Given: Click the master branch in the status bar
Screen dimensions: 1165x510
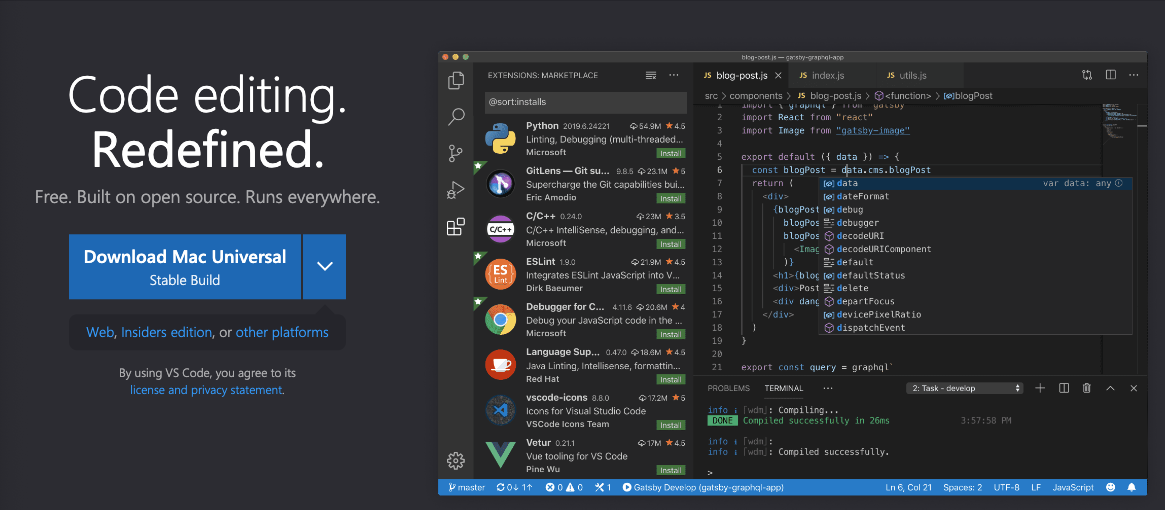Looking at the screenshot, I should pos(467,488).
